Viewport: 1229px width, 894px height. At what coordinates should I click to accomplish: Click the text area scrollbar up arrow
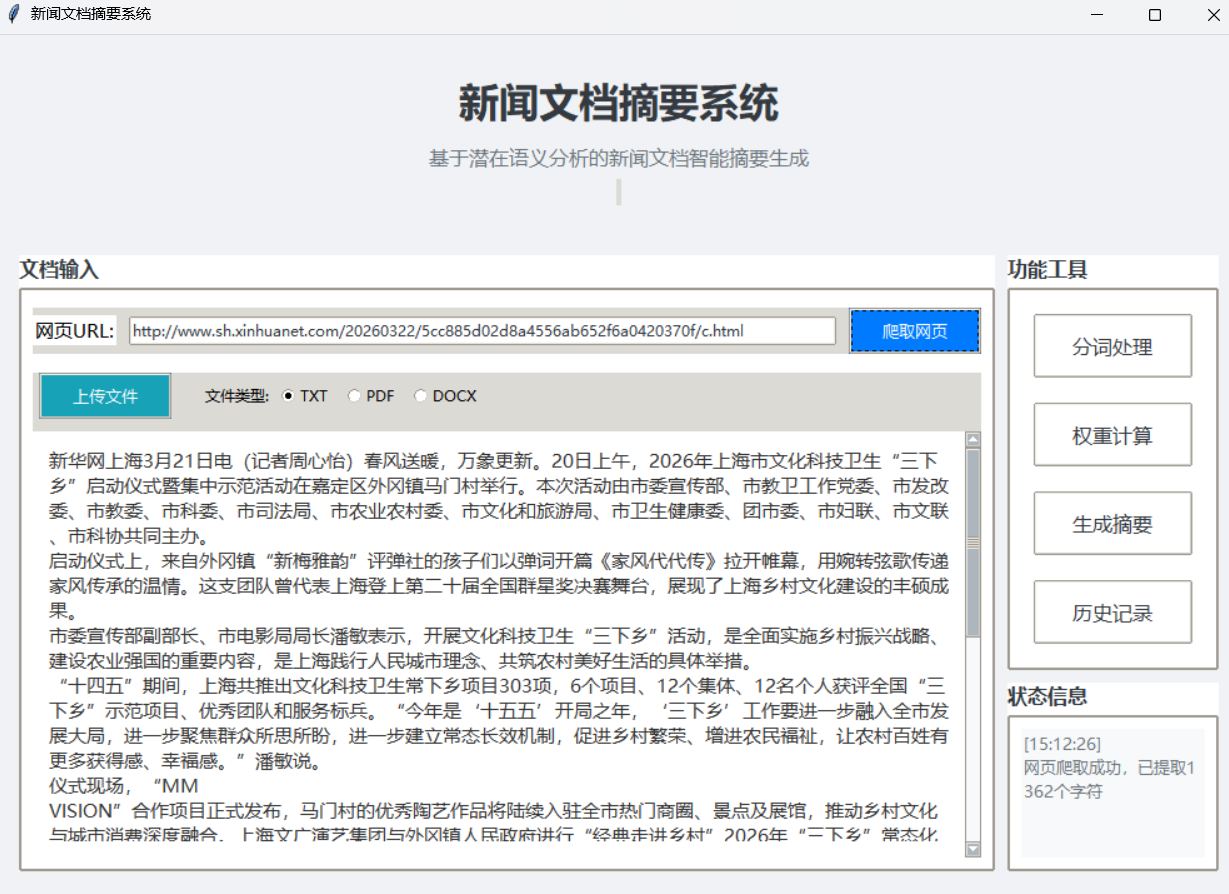[973, 439]
